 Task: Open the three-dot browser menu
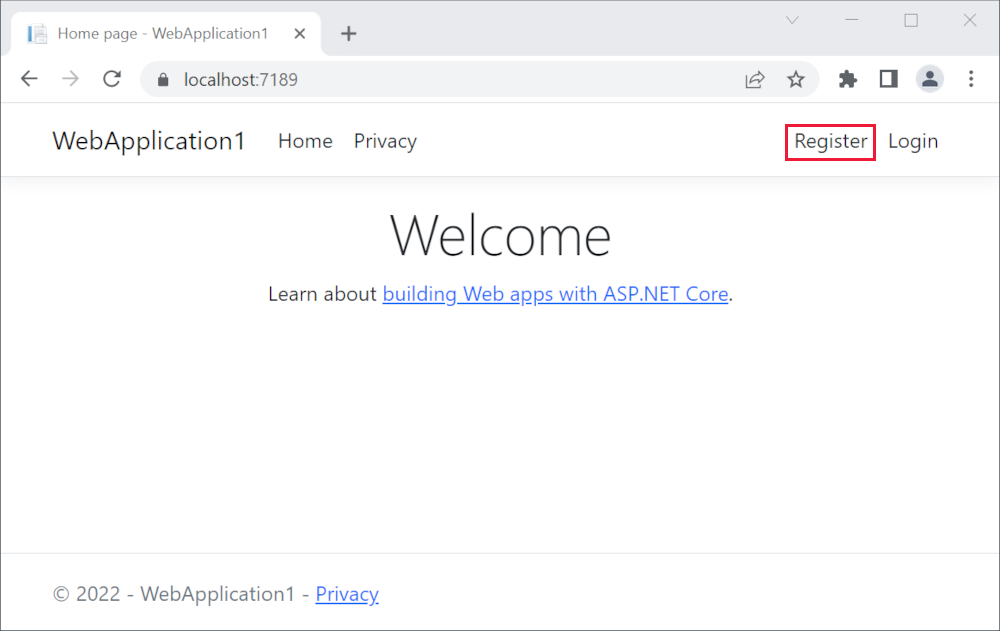click(971, 79)
